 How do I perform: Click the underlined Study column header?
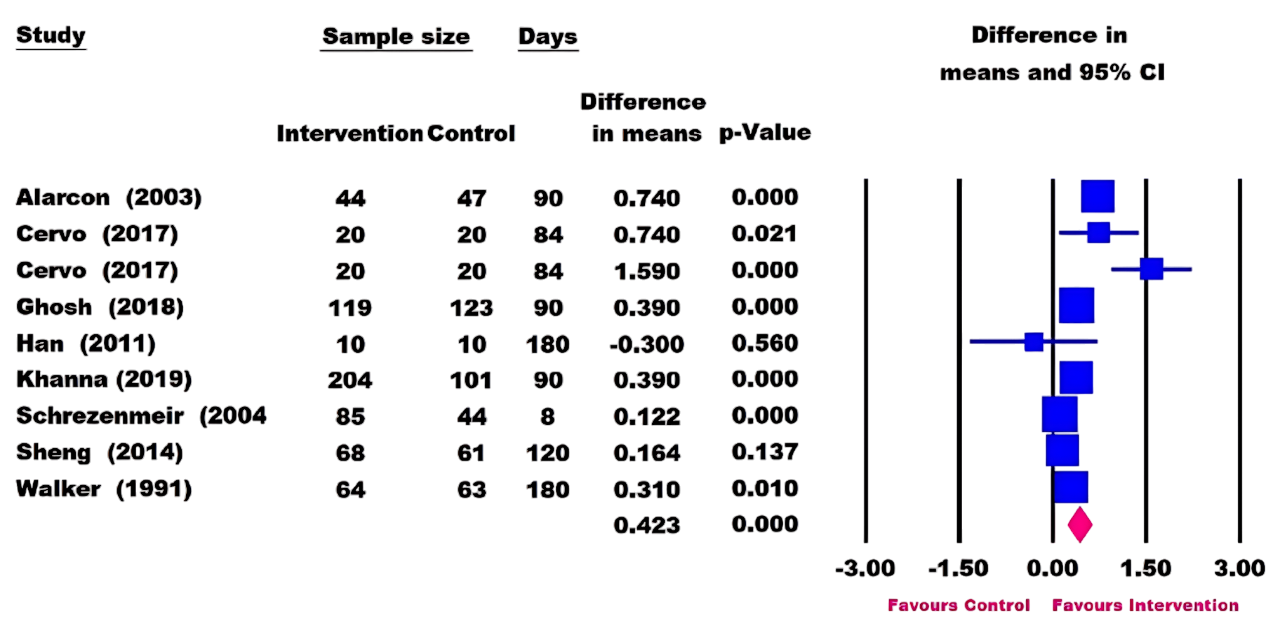tap(51, 37)
